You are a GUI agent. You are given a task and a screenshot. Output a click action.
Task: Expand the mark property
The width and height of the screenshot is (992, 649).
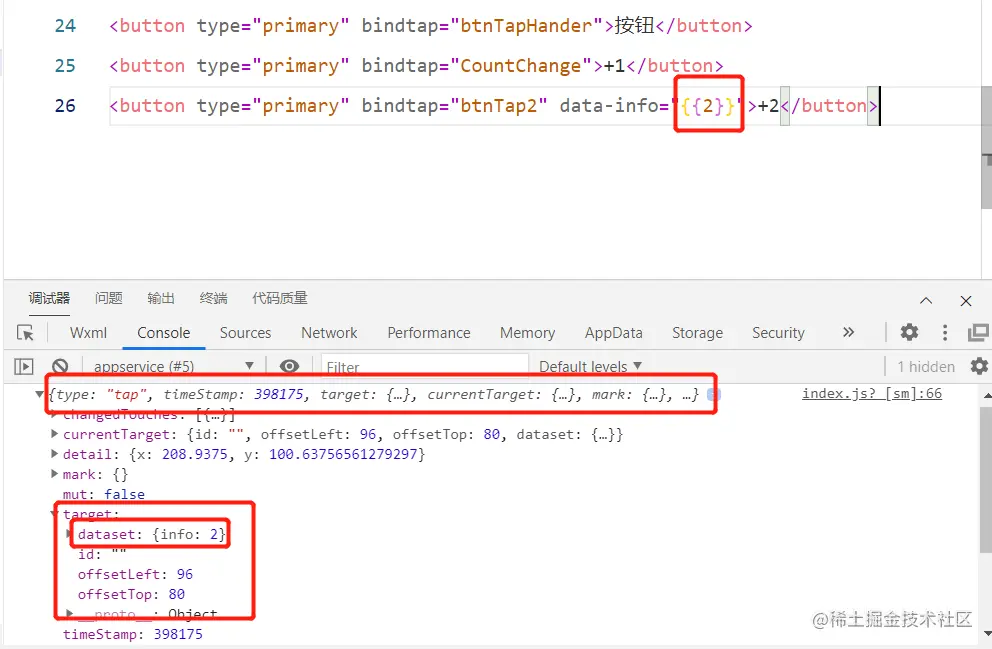point(54,474)
